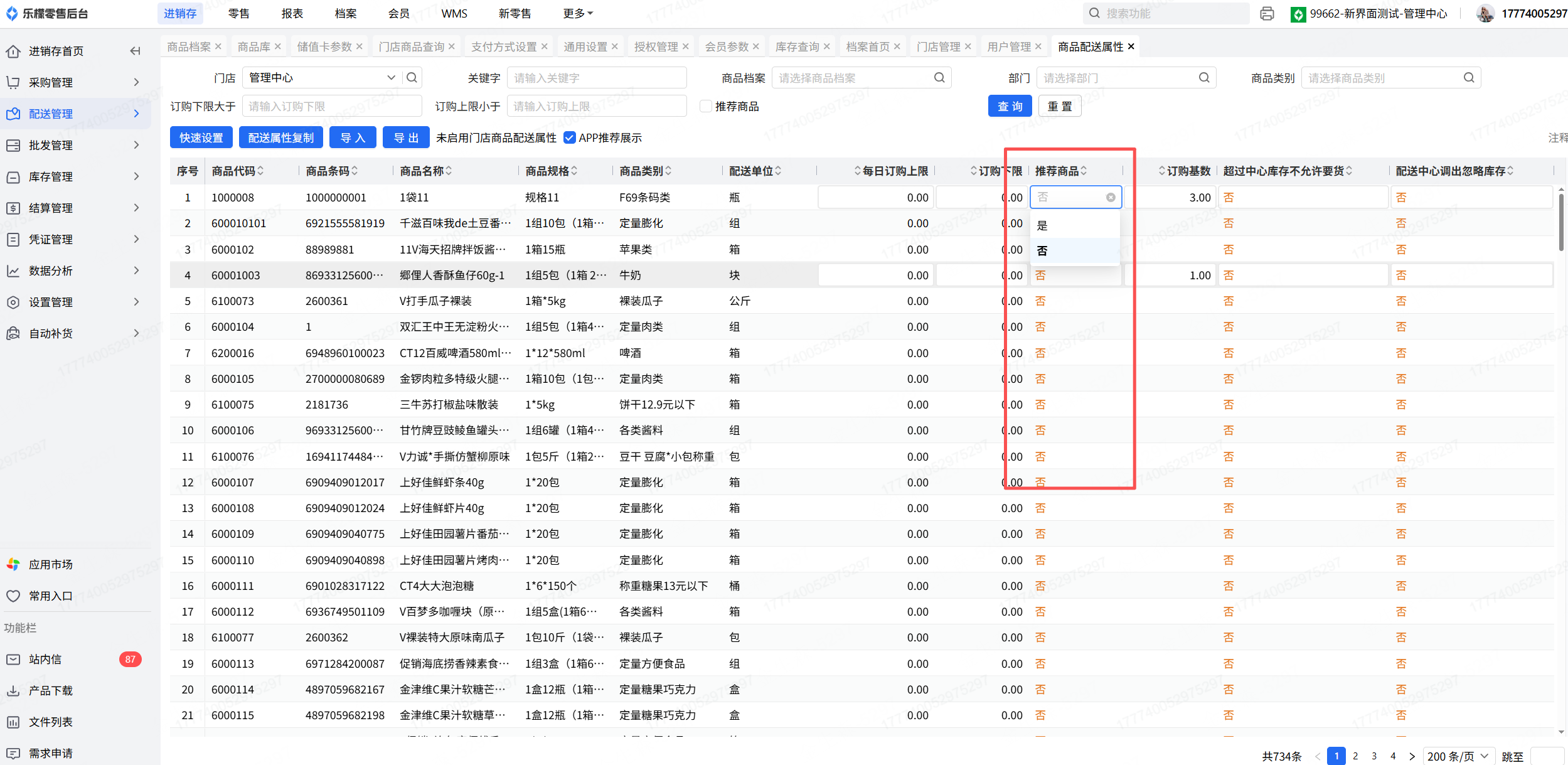
Task: Open the 报表 top menu
Action: 292,13
